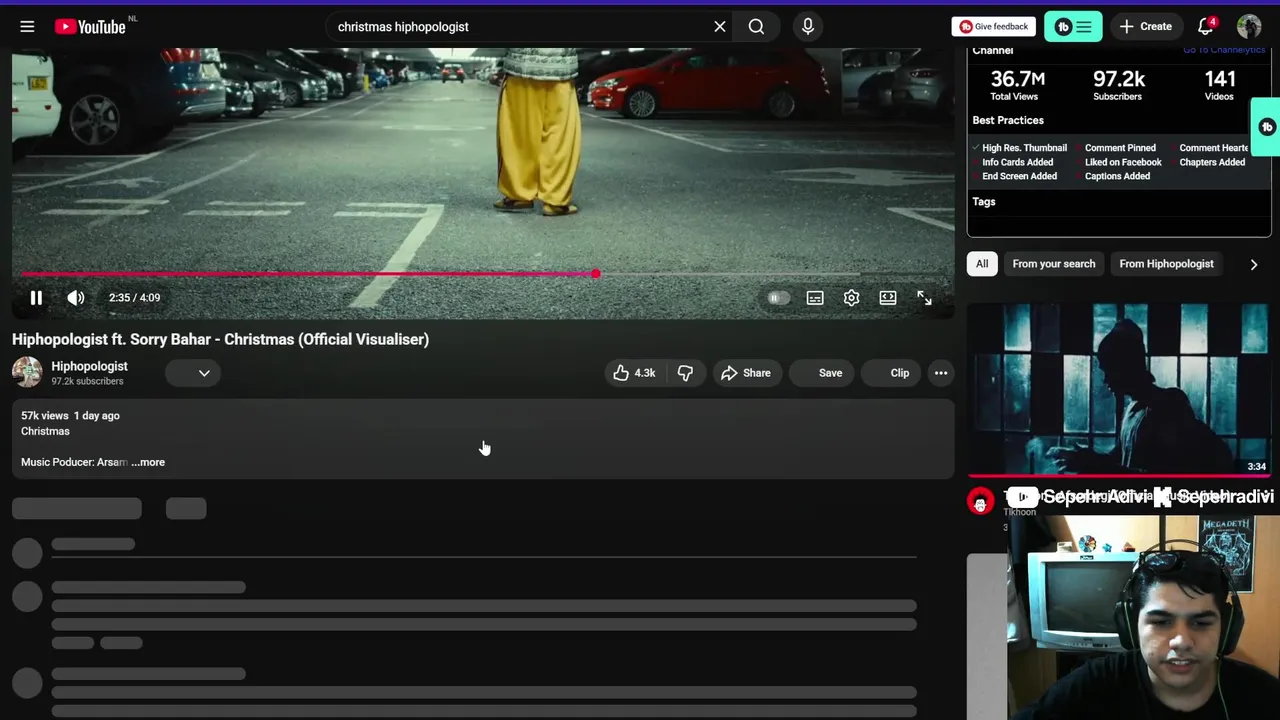Image resolution: width=1280 pixels, height=720 pixels.
Task: Click the video title text
Action: [x=220, y=339]
